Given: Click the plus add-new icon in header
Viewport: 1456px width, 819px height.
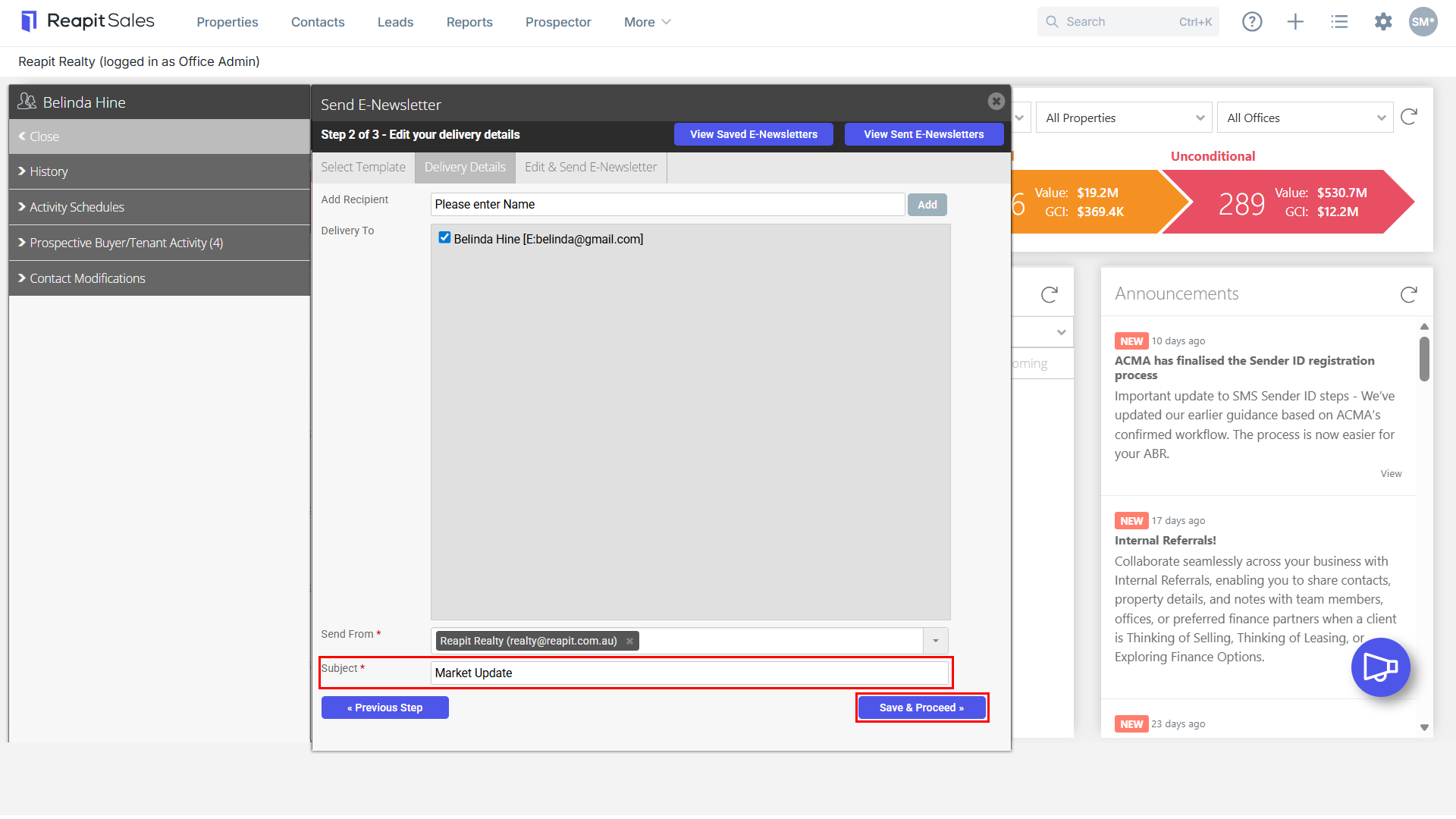Looking at the screenshot, I should (1295, 22).
